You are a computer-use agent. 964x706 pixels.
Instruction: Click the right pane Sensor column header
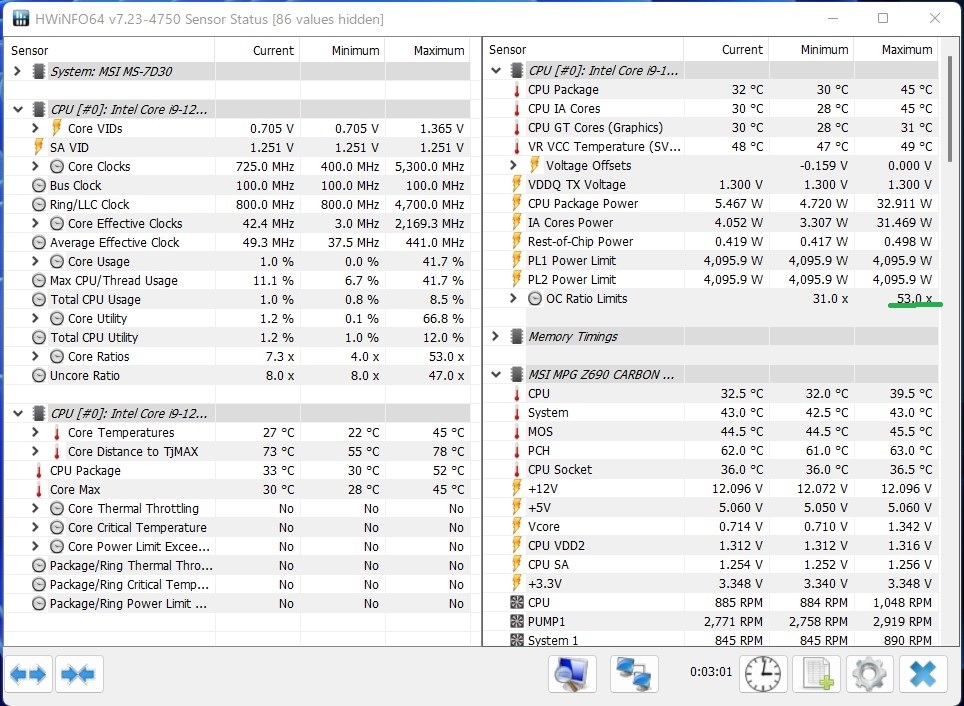pos(583,50)
